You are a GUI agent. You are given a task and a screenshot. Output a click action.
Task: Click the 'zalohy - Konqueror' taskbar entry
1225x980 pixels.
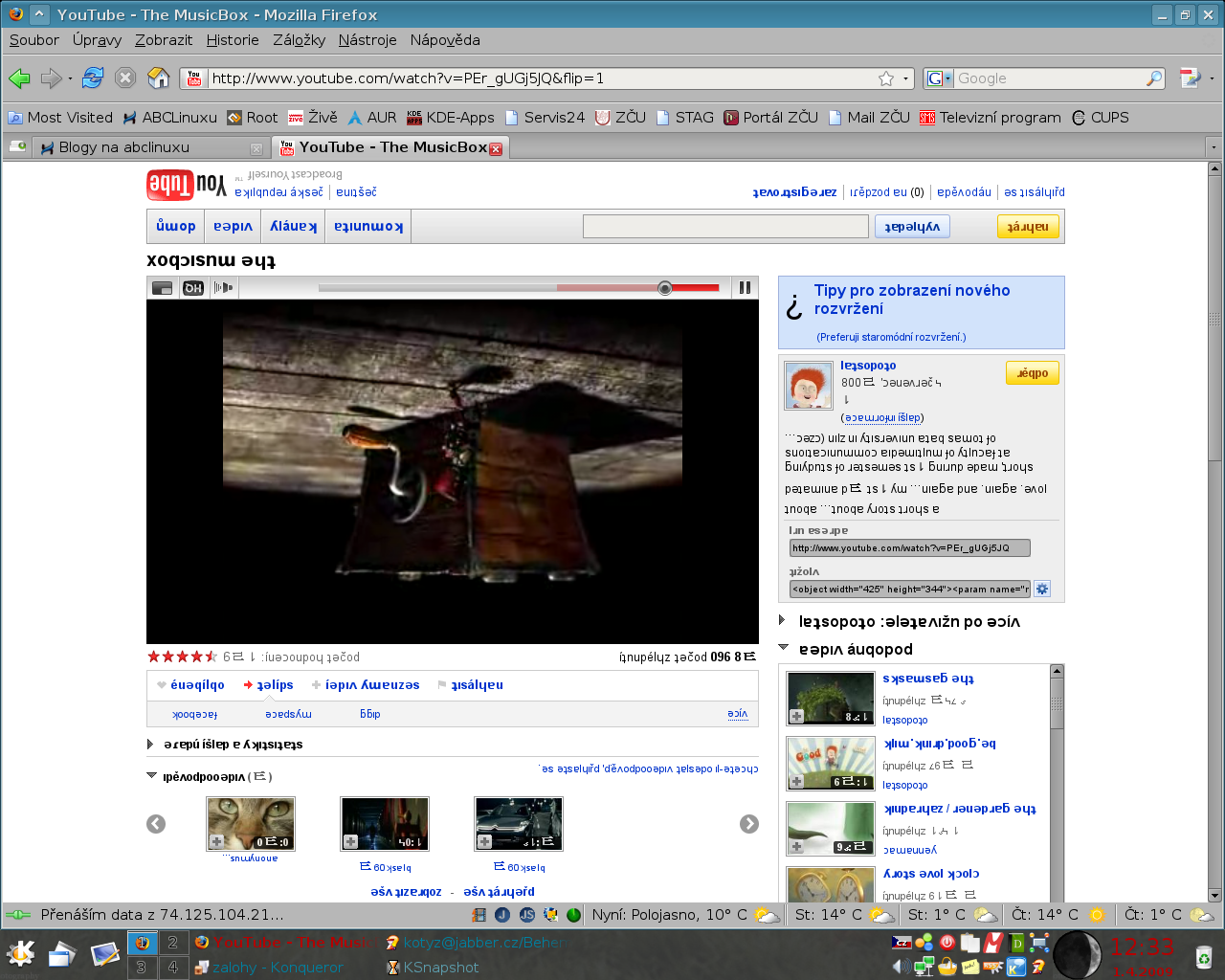tap(269, 968)
